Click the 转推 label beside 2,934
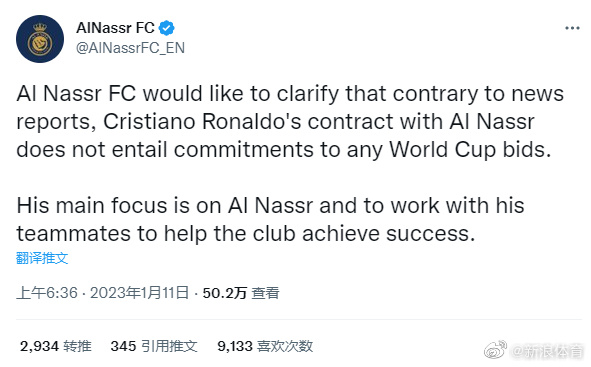Screen dimensions: 591x367 click(x=77, y=346)
